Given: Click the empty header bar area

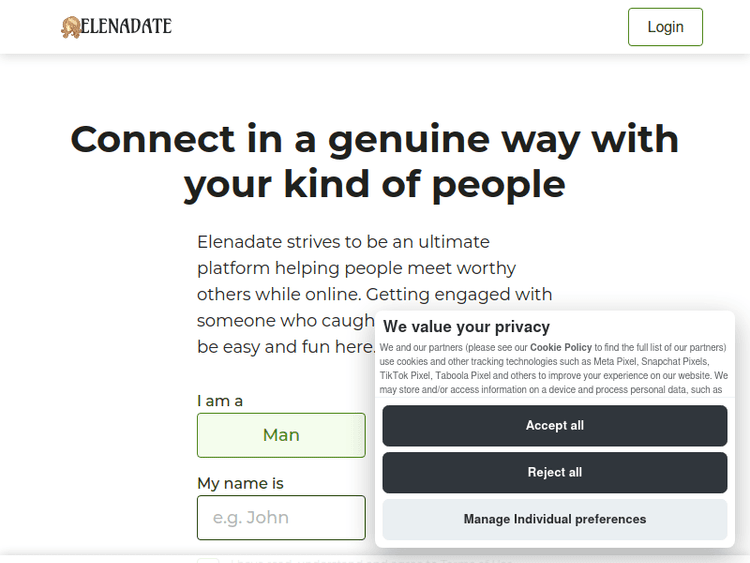Looking at the screenshot, I should pyautogui.click(x=400, y=27).
